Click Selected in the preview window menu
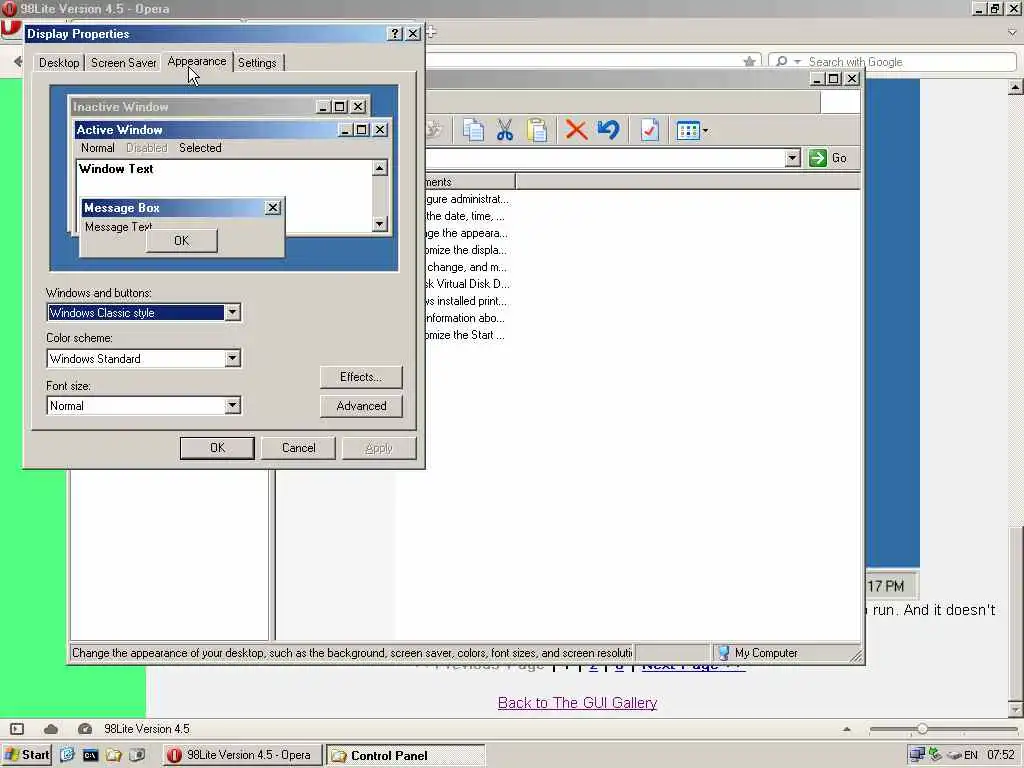Image resolution: width=1024 pixels, height=768 pixels. tap(200, 148)
